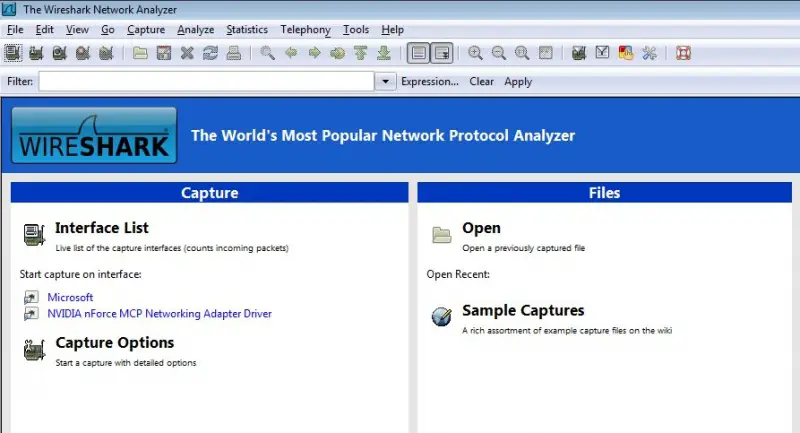Click the icon beside NVIDIA nForce adapter
This screenshot has height=433, width=800.
pyautogui.click(x=31, y=314)
